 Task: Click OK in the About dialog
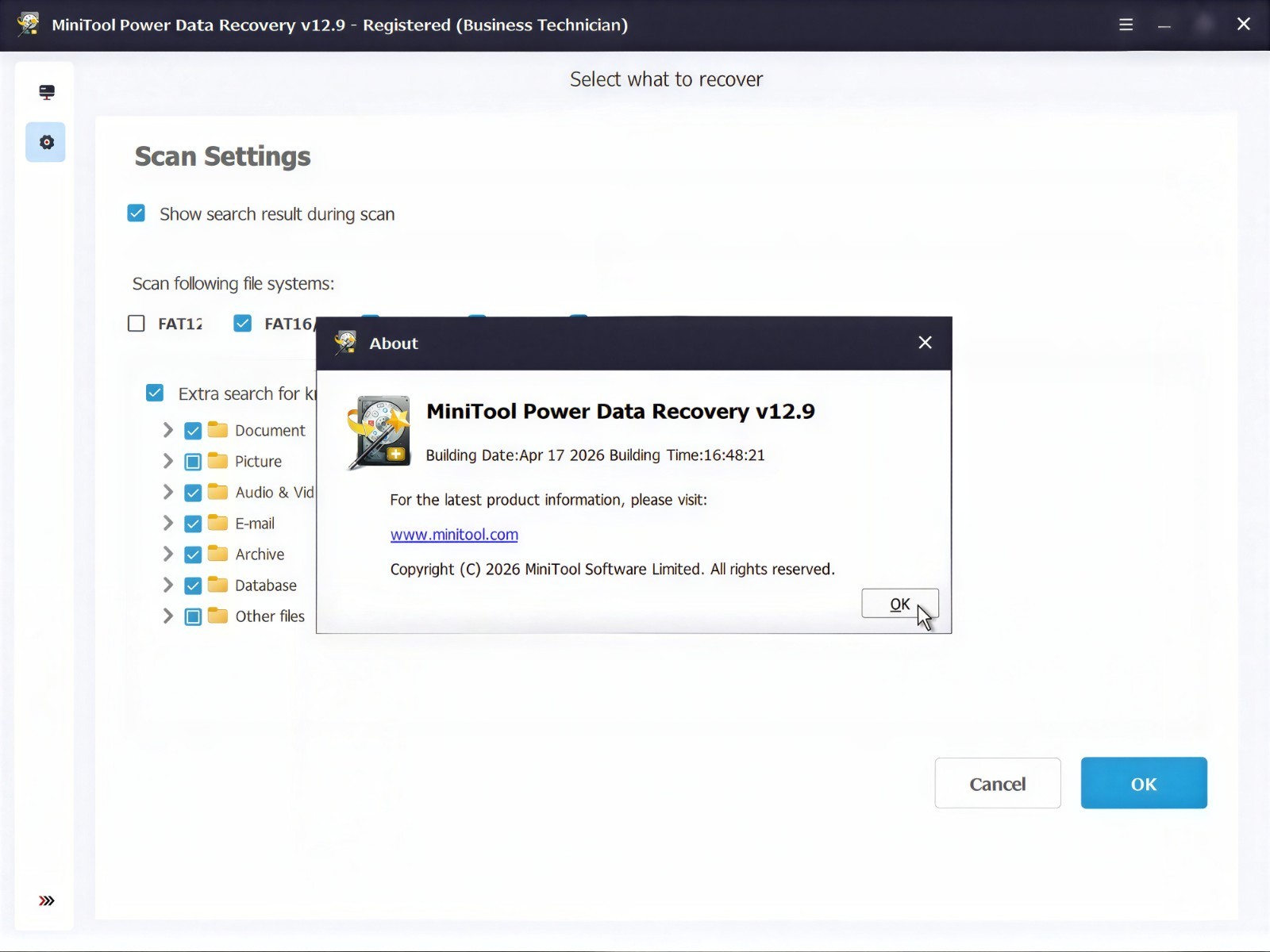(x=900, y=604)
